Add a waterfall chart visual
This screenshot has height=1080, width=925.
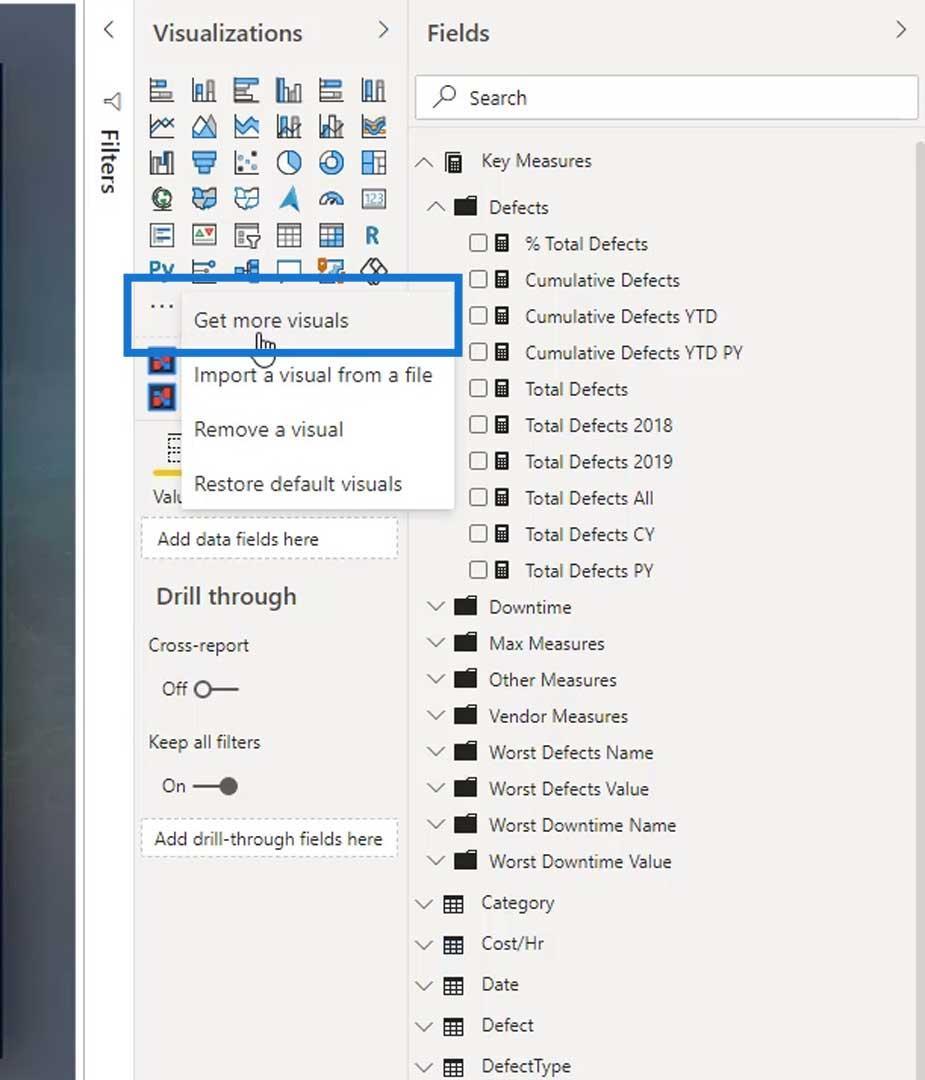(x=161, y=163)
